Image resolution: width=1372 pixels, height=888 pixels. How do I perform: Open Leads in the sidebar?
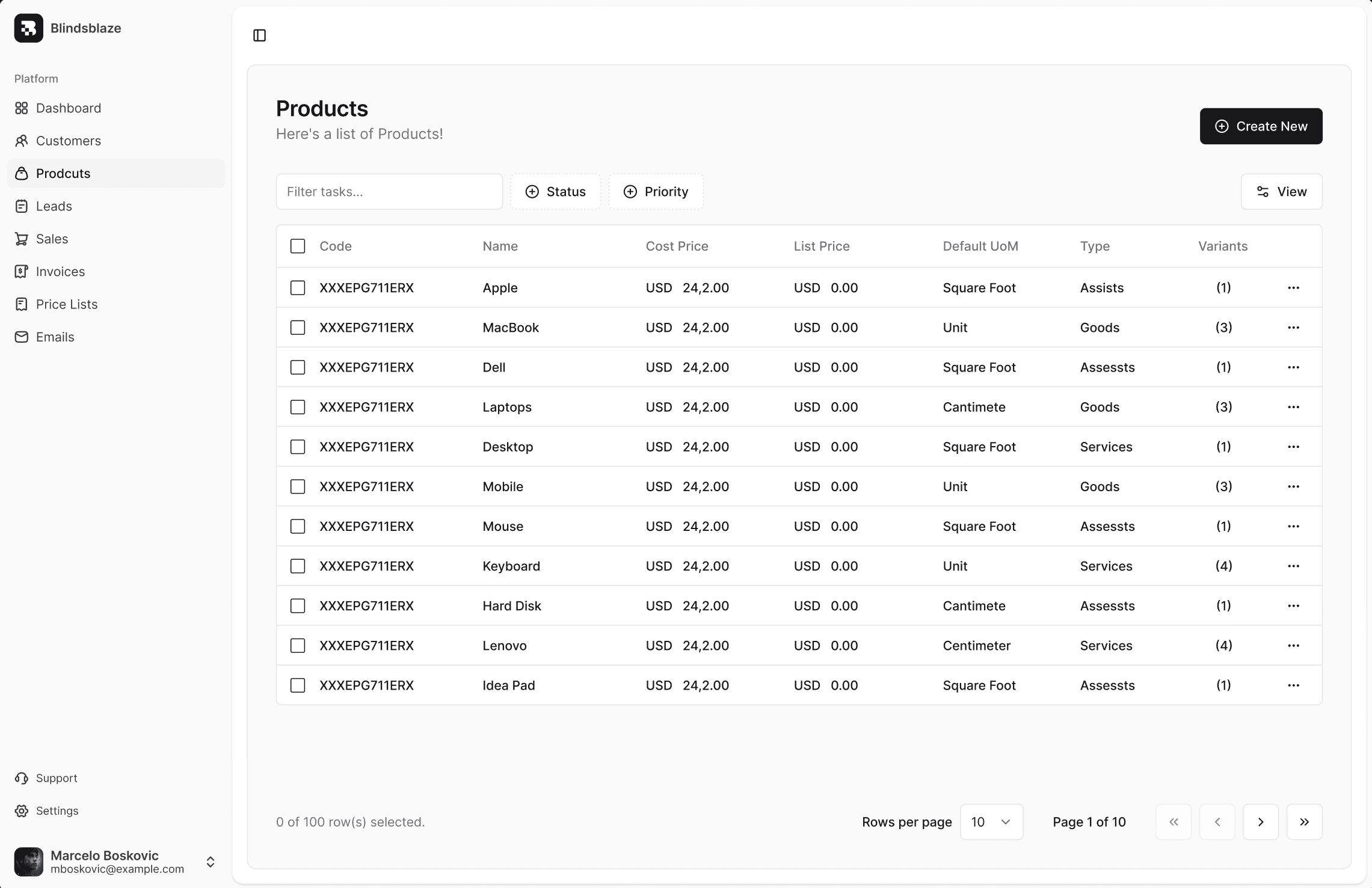(116, 206)
